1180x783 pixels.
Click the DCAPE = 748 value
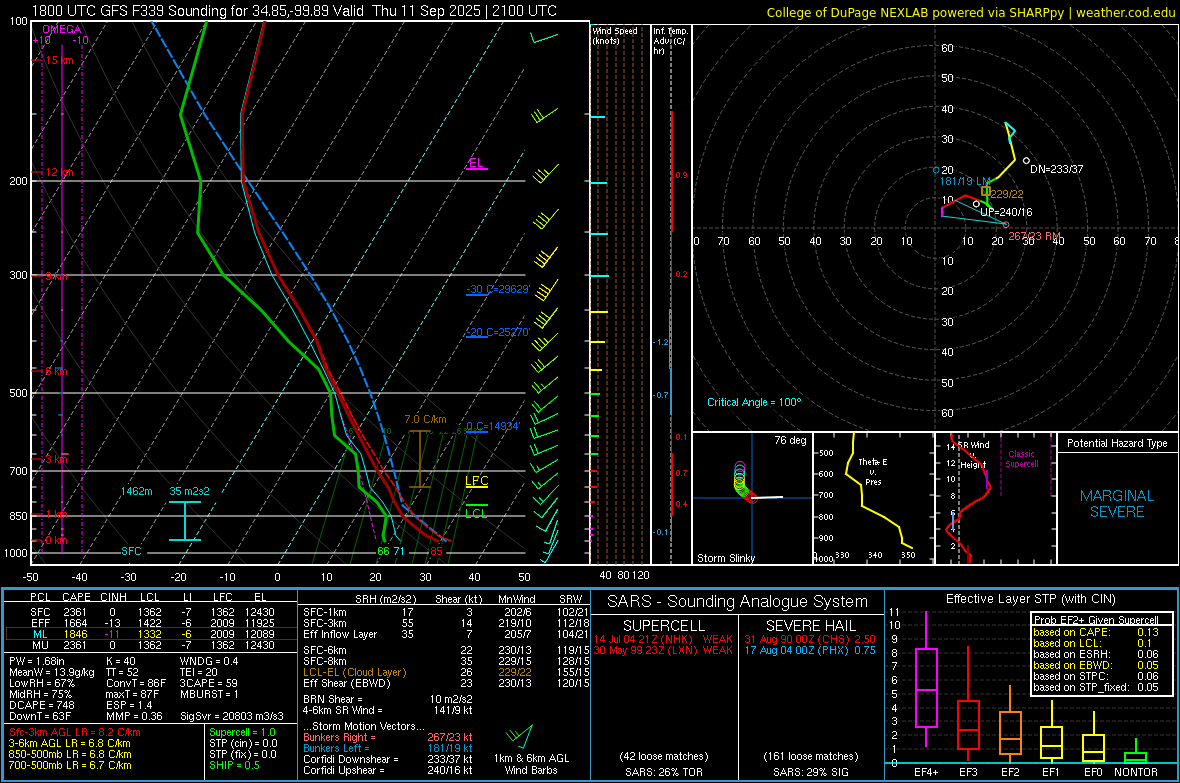point(41,705)
